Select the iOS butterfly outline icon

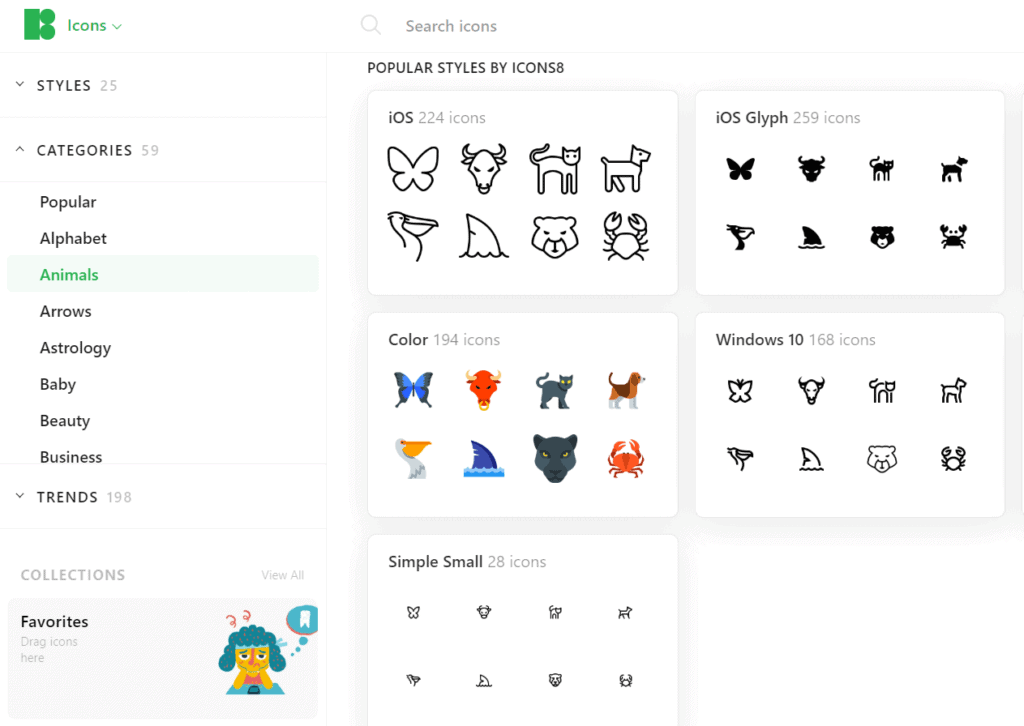click(x=413, y=169)
